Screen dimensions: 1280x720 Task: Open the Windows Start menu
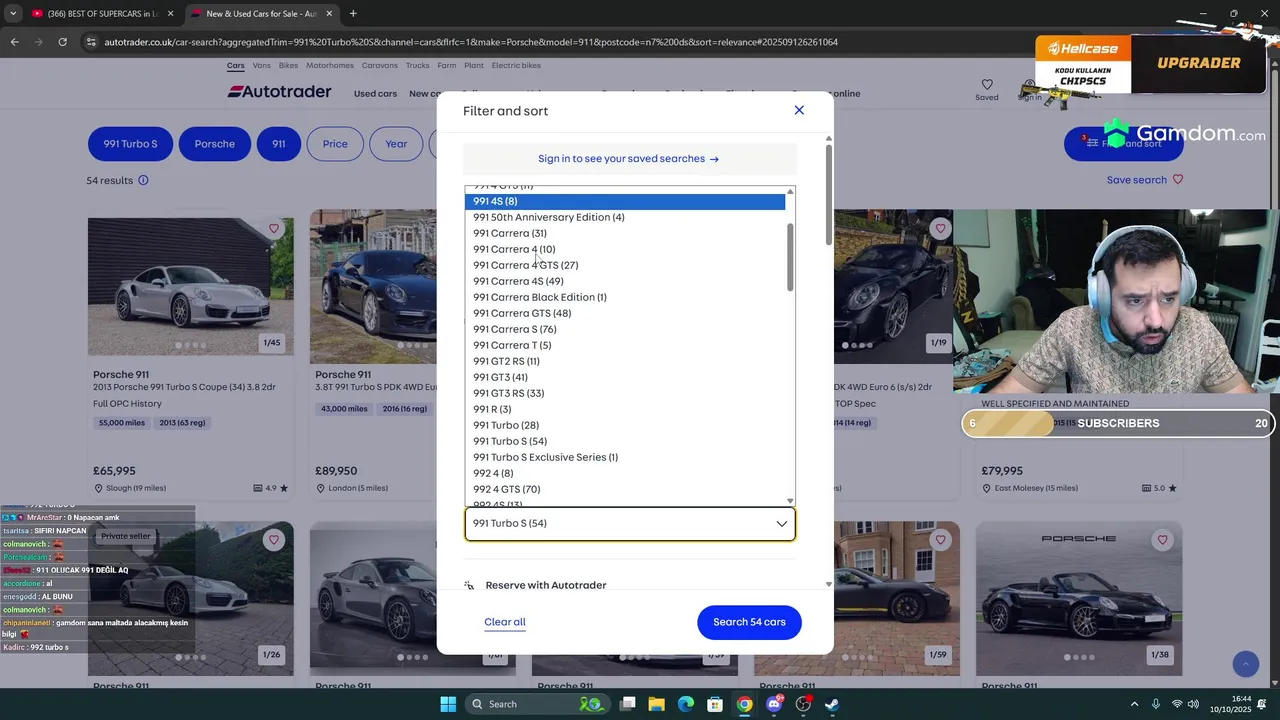tap(448, 704)
